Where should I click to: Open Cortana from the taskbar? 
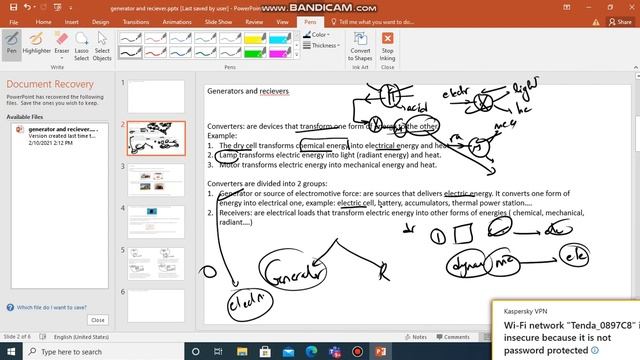click(196, 351)
